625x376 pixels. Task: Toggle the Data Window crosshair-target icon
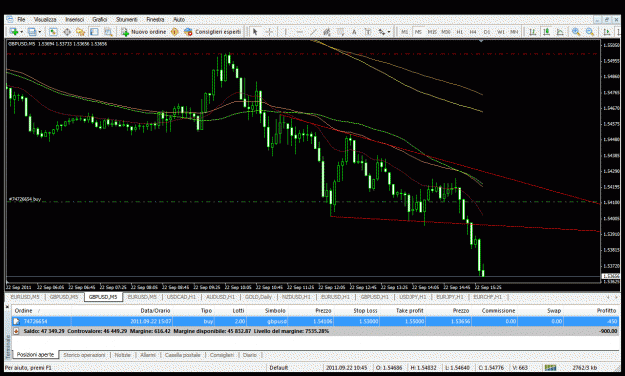tap(67, 31)
